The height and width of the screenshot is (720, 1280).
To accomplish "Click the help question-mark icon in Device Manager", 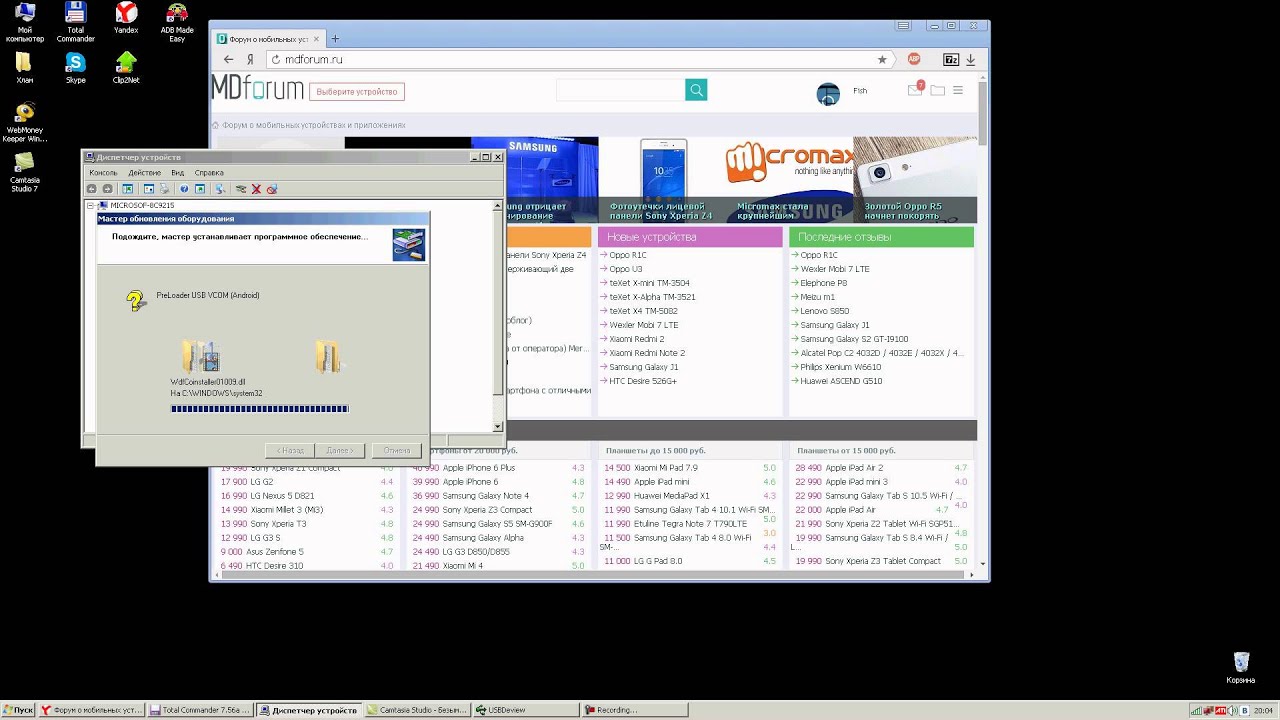I will tap(184, 189).
